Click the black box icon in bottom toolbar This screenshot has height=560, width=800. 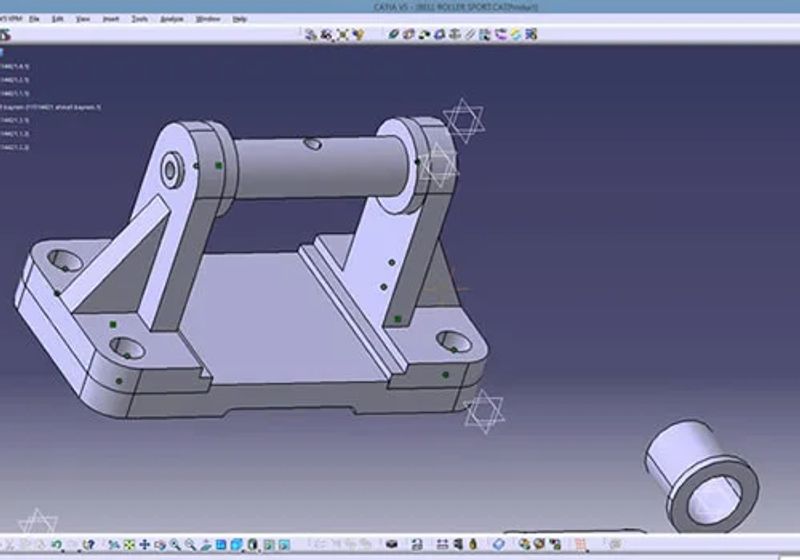pos(392,544)
